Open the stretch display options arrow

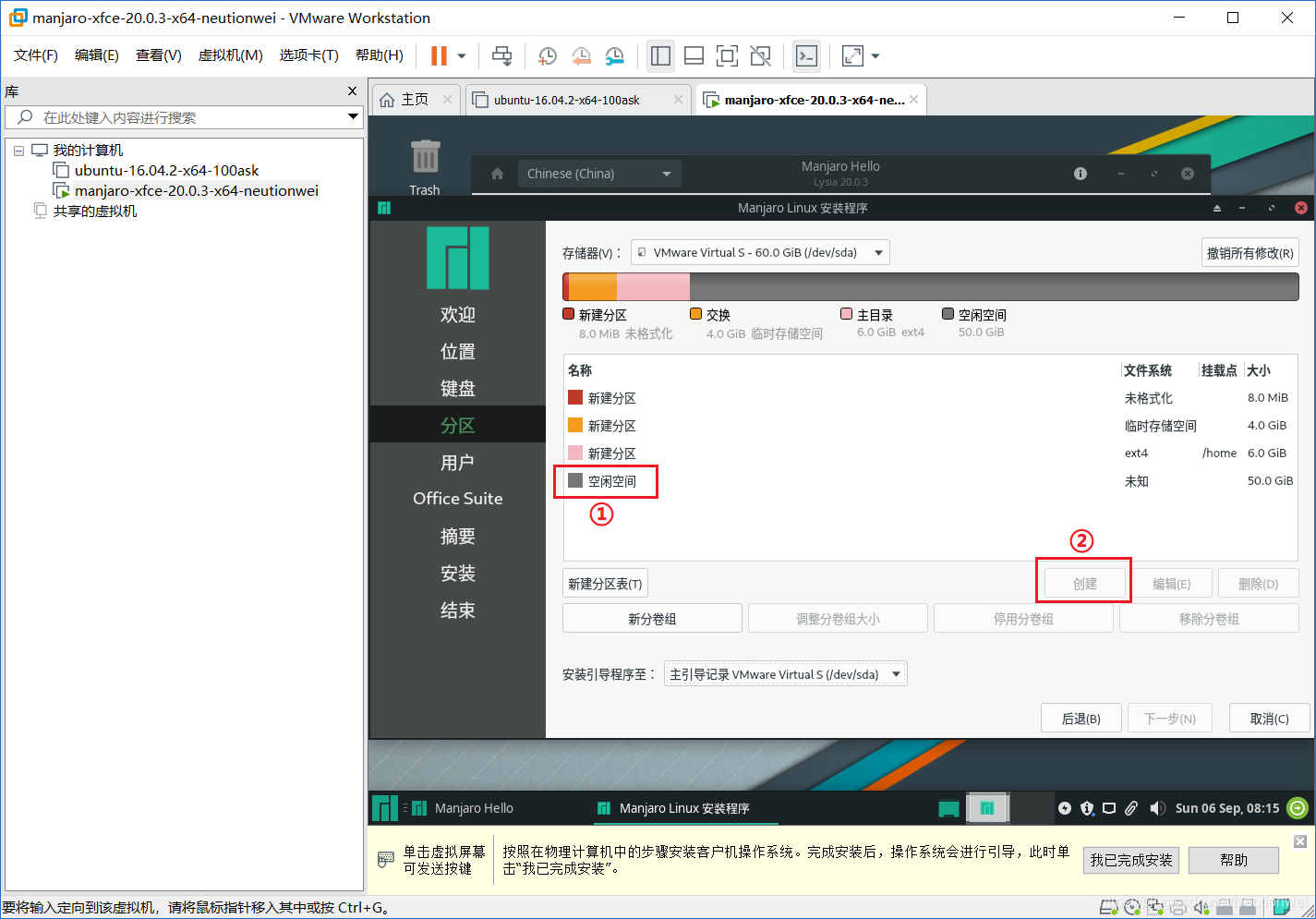[875, 56]
